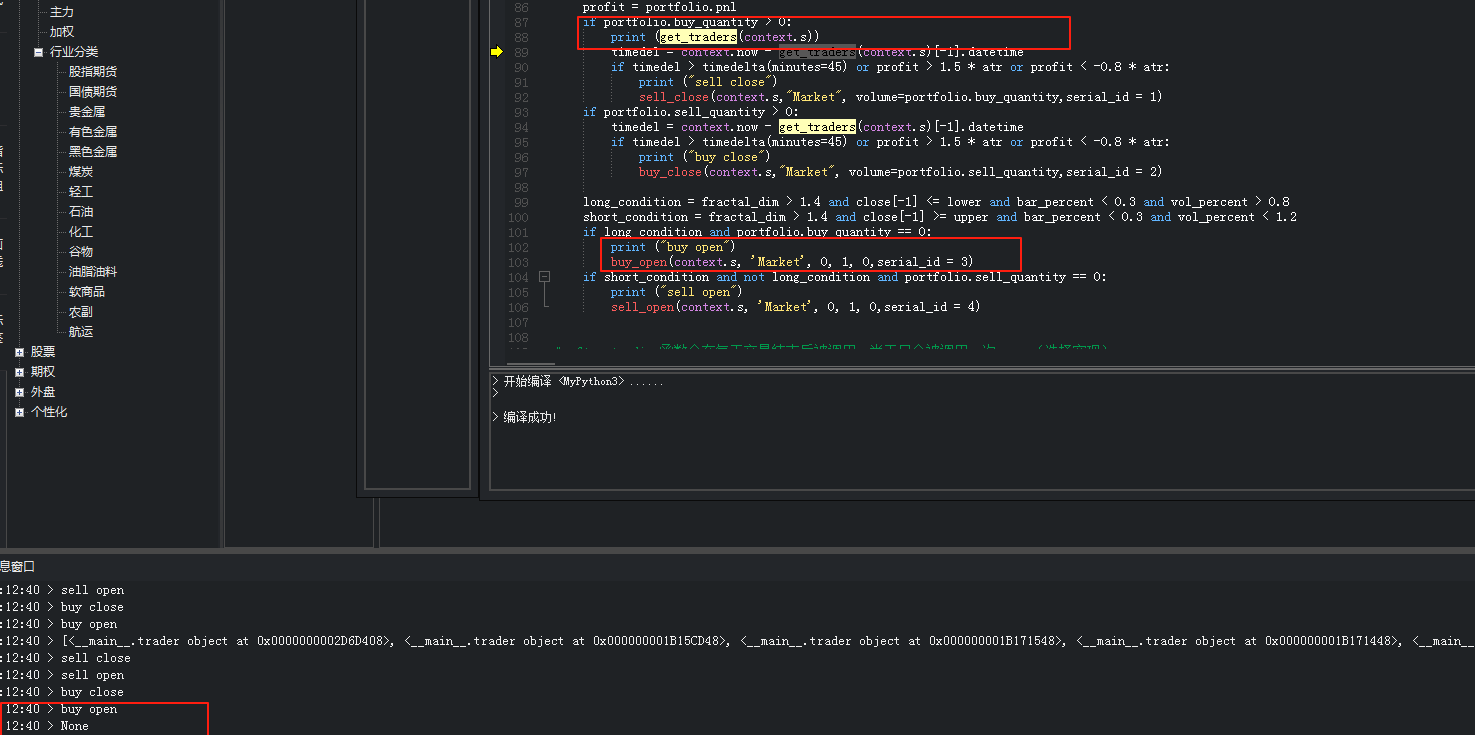The image size is (1475, 735).
Task: Select the 主力 tree item
Action: coord(62,12)
